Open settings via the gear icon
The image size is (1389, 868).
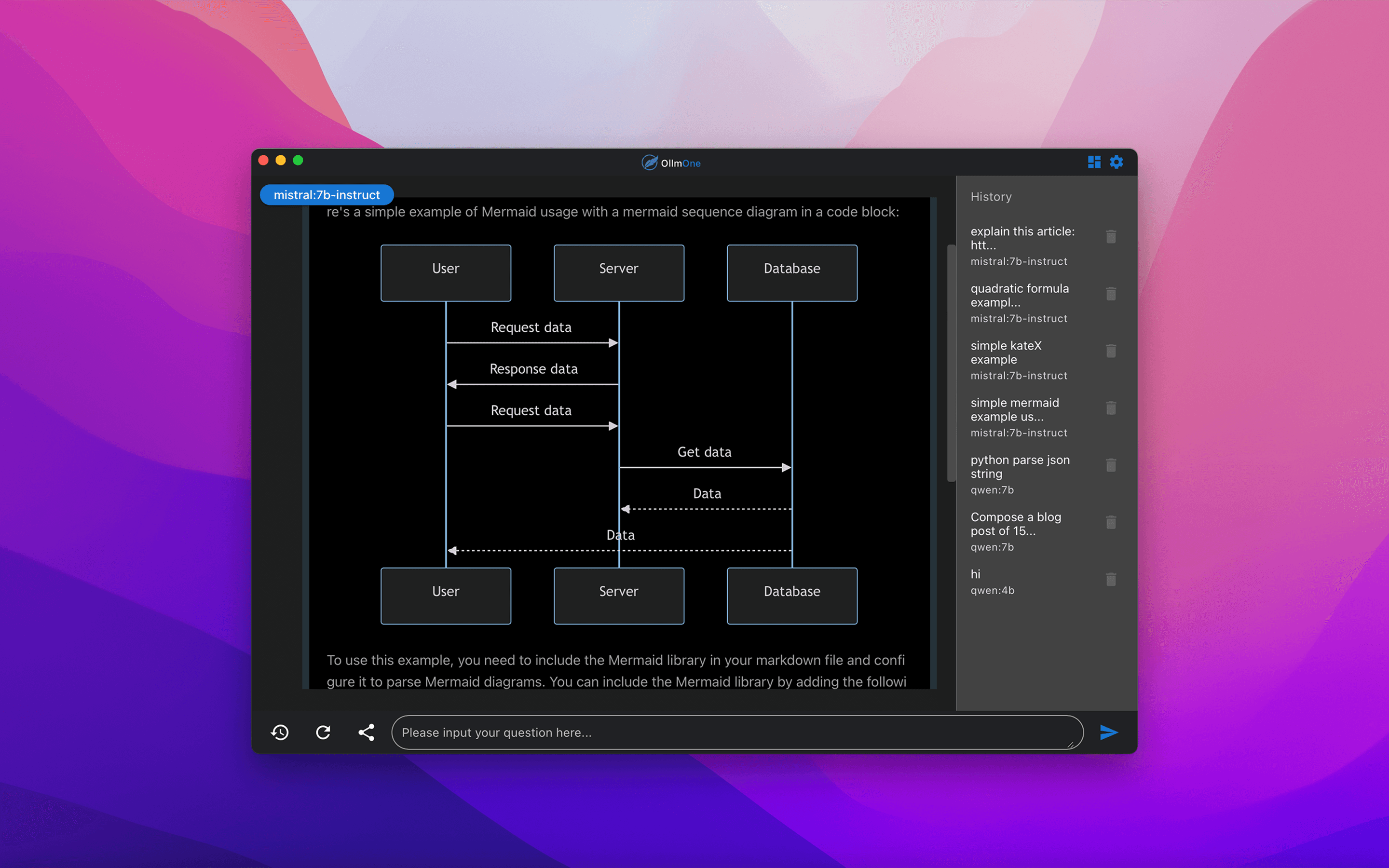click(x=1117, y=163)
